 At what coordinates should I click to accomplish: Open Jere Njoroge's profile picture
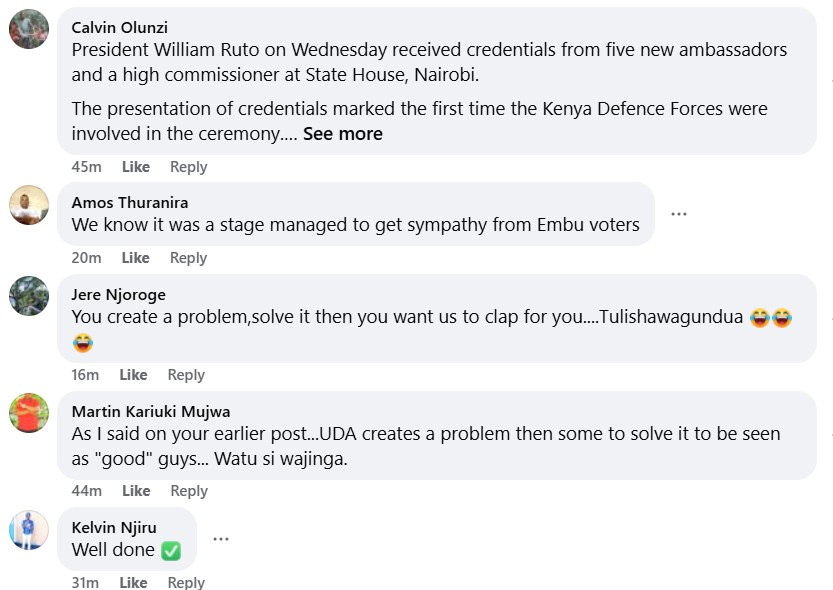(29, 296)
